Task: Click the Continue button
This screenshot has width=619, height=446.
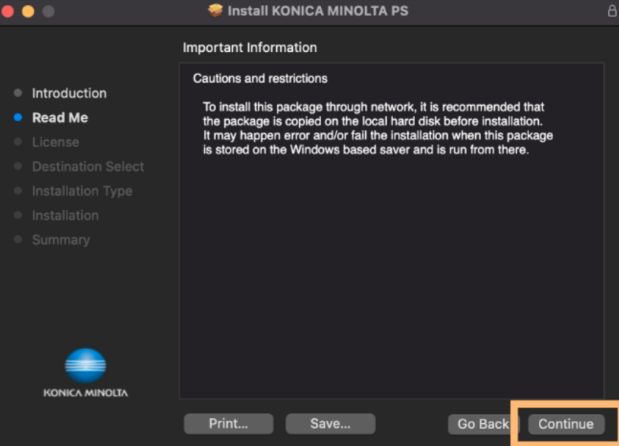Action: pos(566,424)
